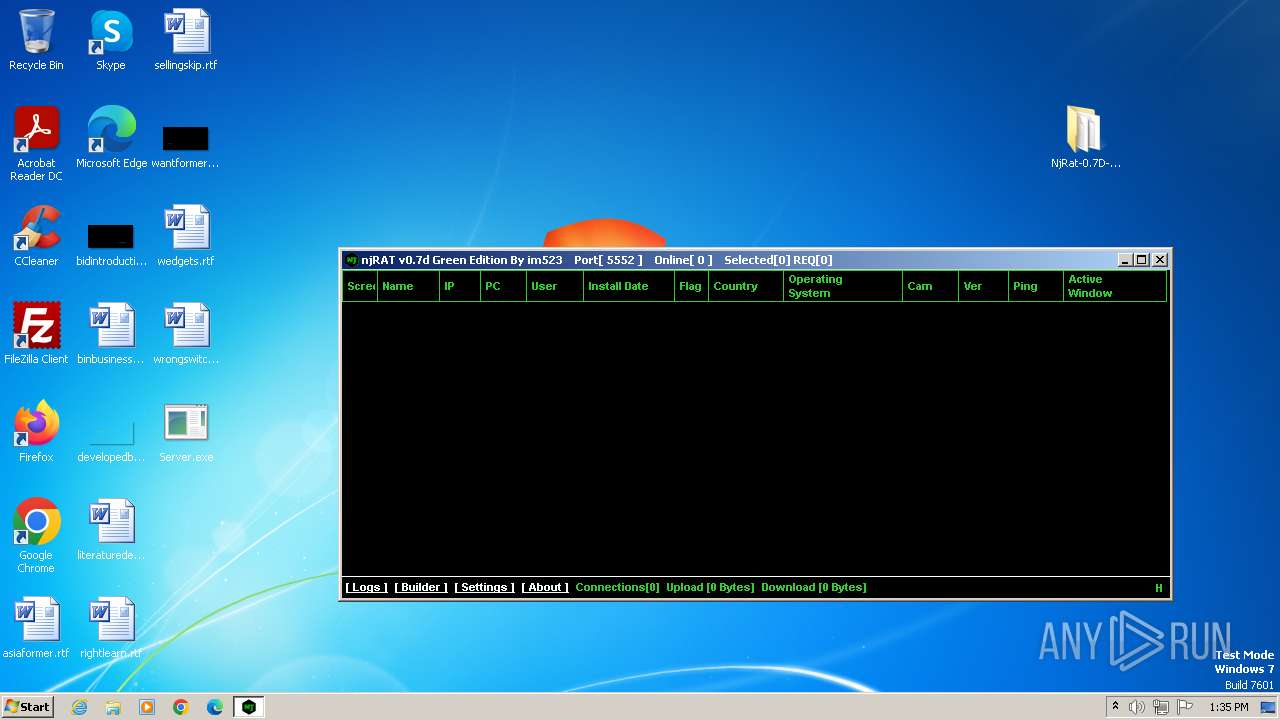1280x720 pixels.
Task: Sort by the Operating System column header
Action: (x=843, y=286)
